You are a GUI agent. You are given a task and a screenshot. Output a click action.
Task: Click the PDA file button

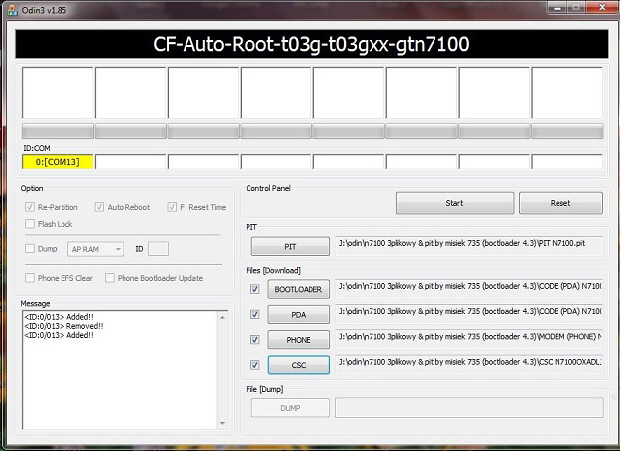coord(299,315)
